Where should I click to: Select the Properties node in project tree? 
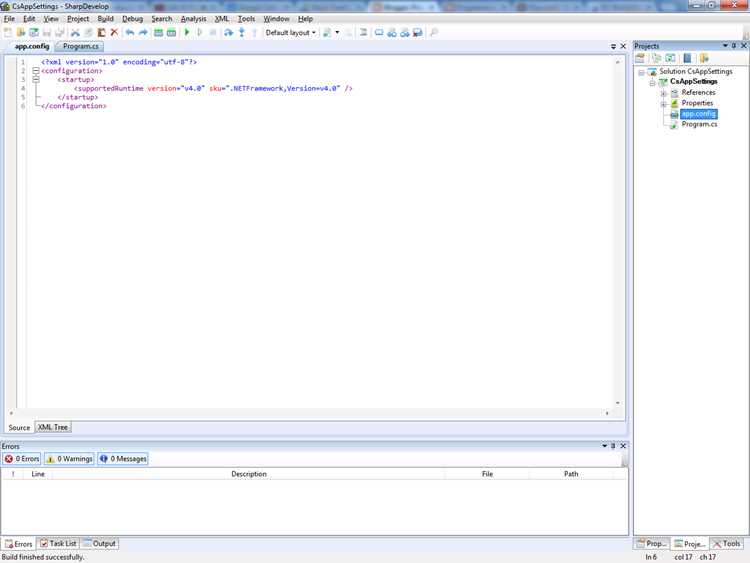point(697,103)
